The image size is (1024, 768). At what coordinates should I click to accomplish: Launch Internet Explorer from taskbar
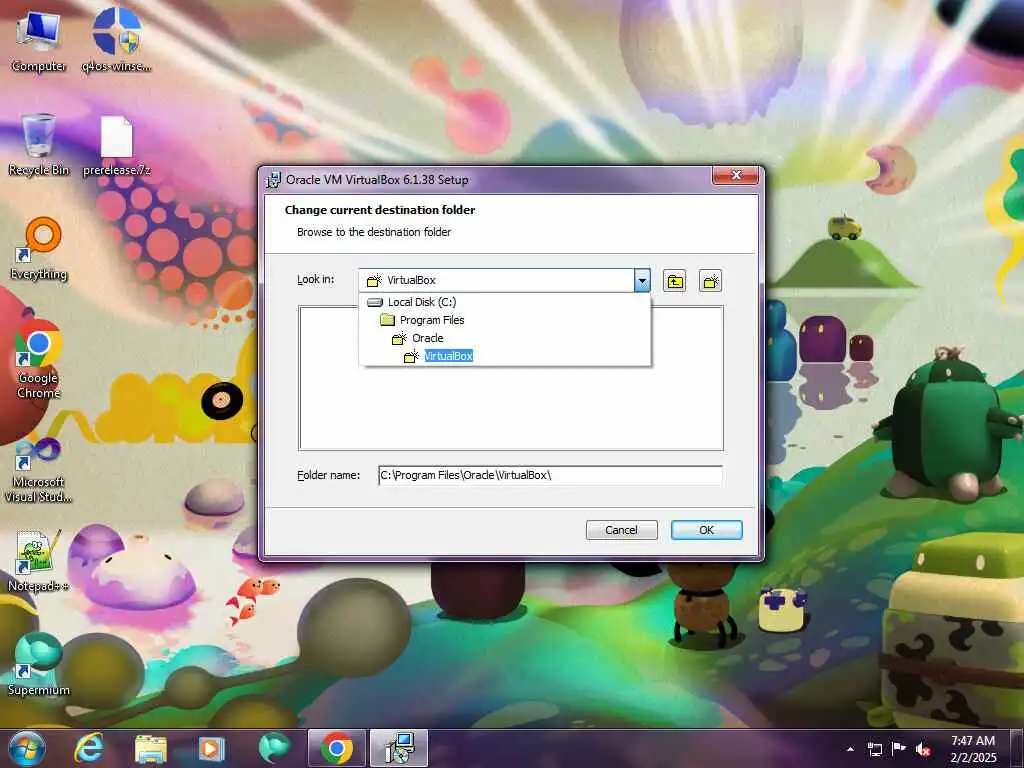click(x=89, y=748)
